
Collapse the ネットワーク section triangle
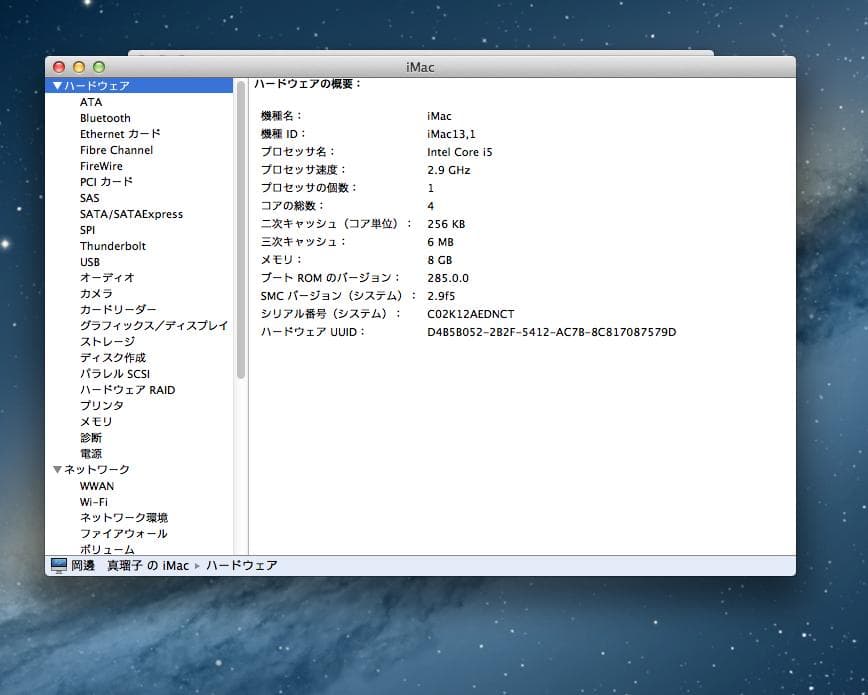pyautogui.click(x=57, y=469)
